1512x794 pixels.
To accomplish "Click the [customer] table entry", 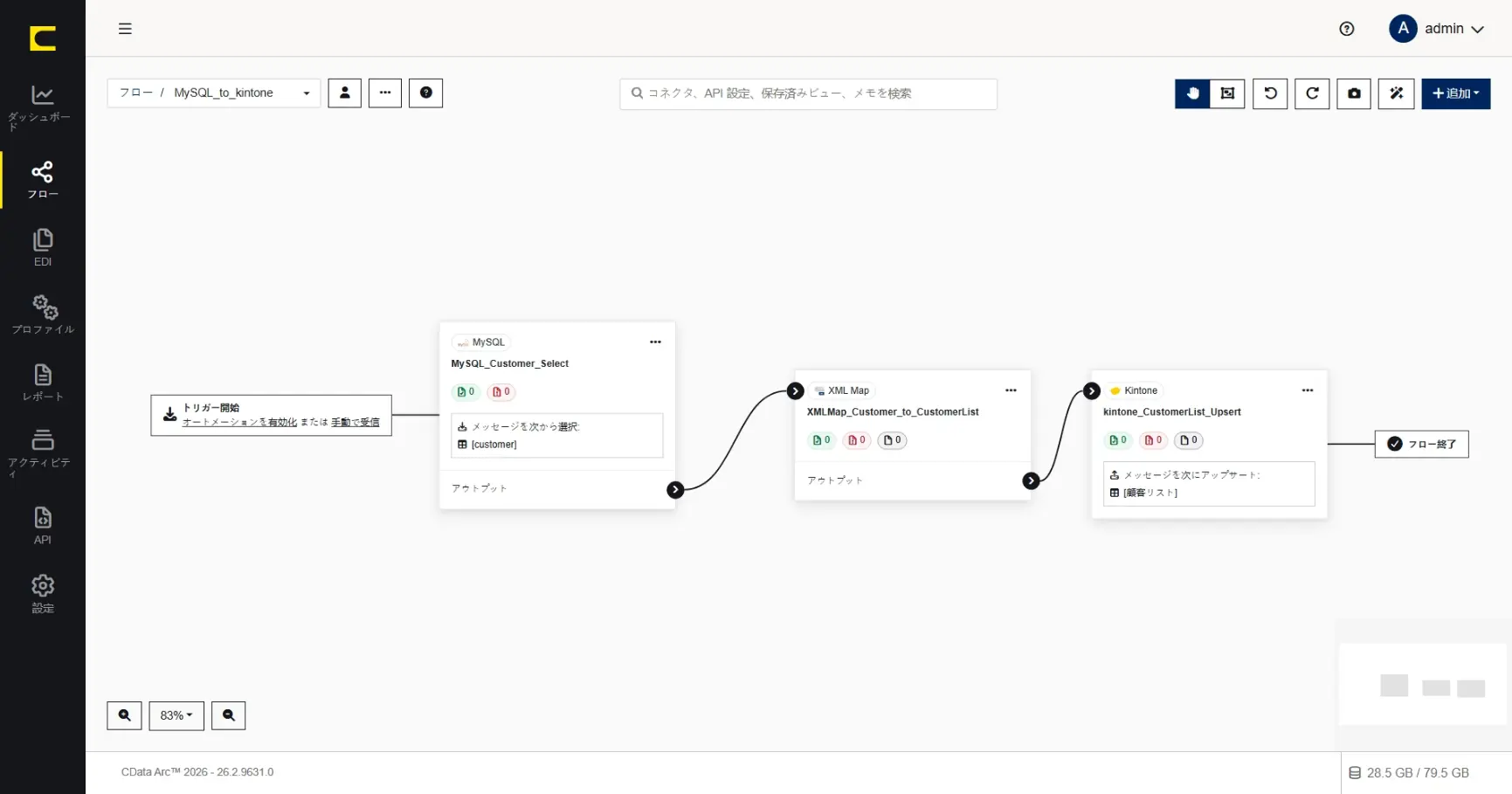I will click(x=487, y=445).
